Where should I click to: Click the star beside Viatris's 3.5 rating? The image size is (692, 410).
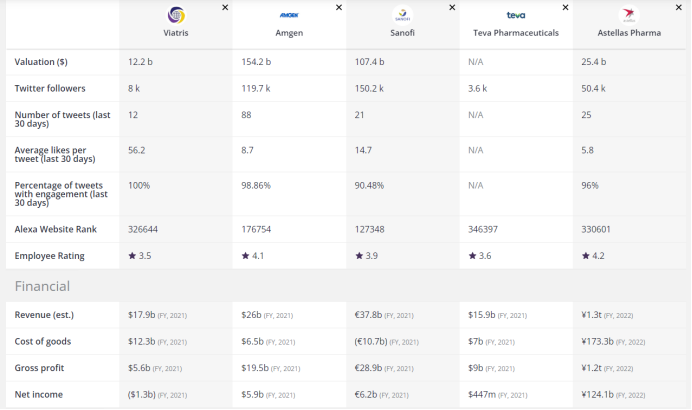coord(131,256)
